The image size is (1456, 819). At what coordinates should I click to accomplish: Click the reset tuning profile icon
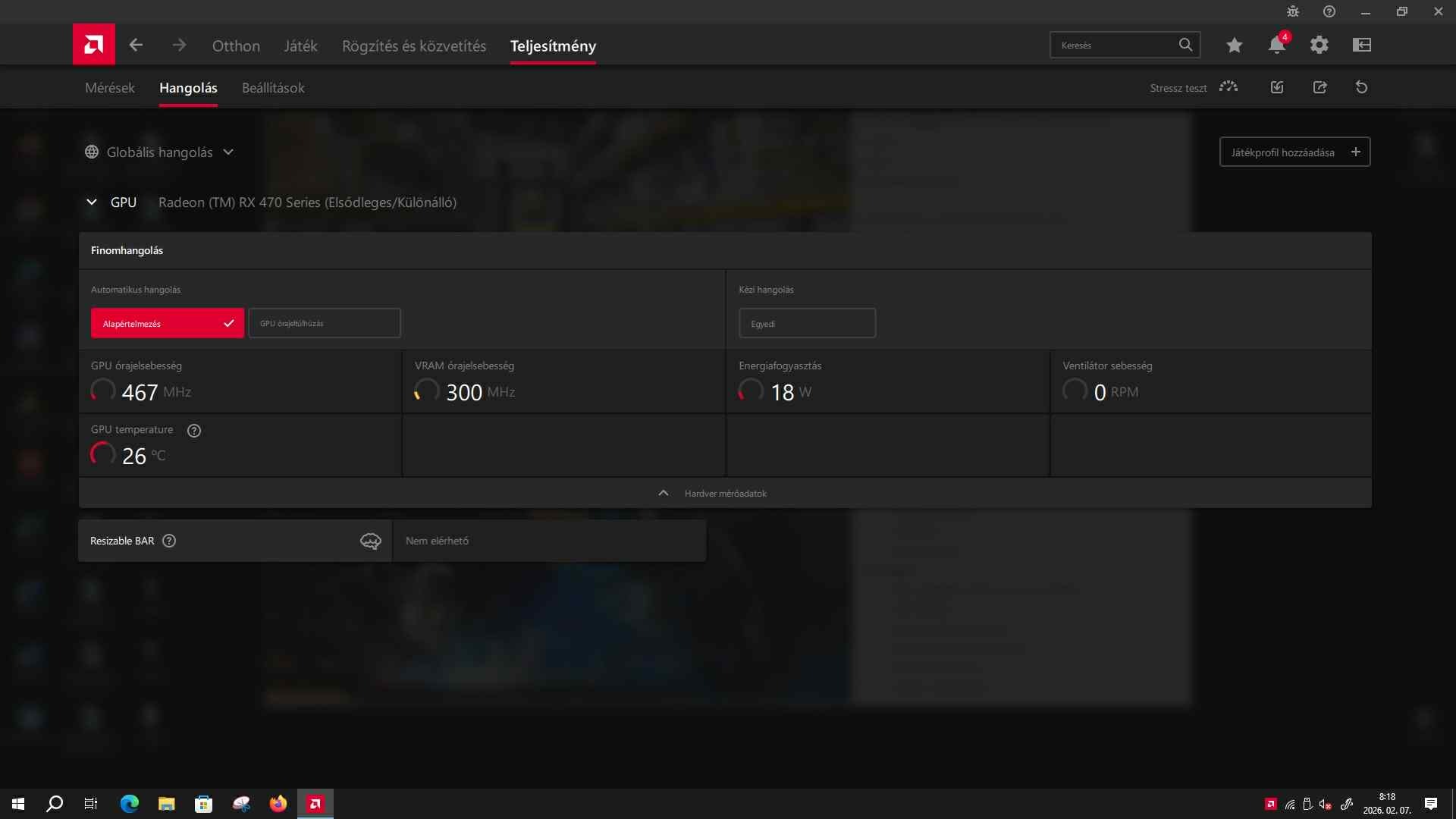(x=1361, y=87)
